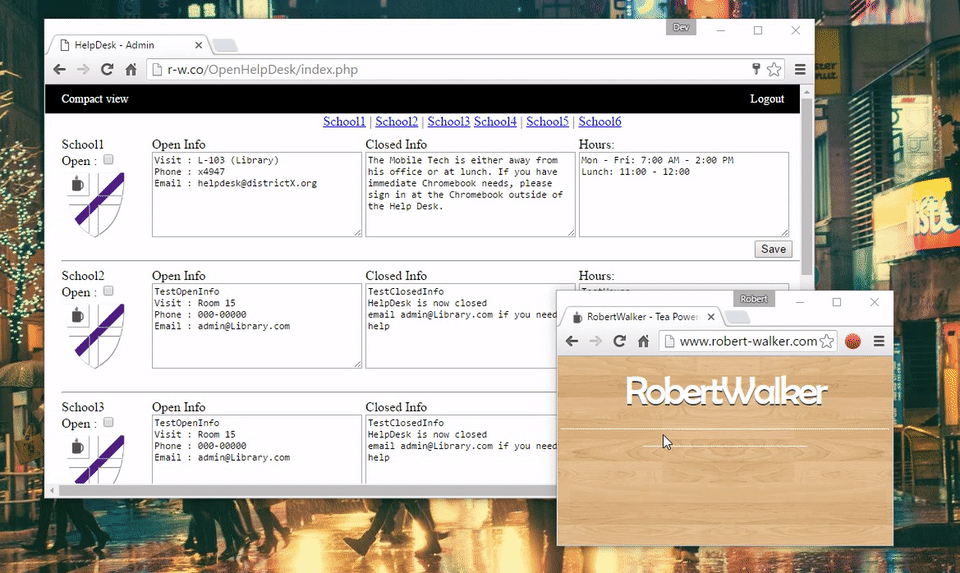
Task: Open home page in HelpDesk Admin window
Action: [x=131, y=70]
